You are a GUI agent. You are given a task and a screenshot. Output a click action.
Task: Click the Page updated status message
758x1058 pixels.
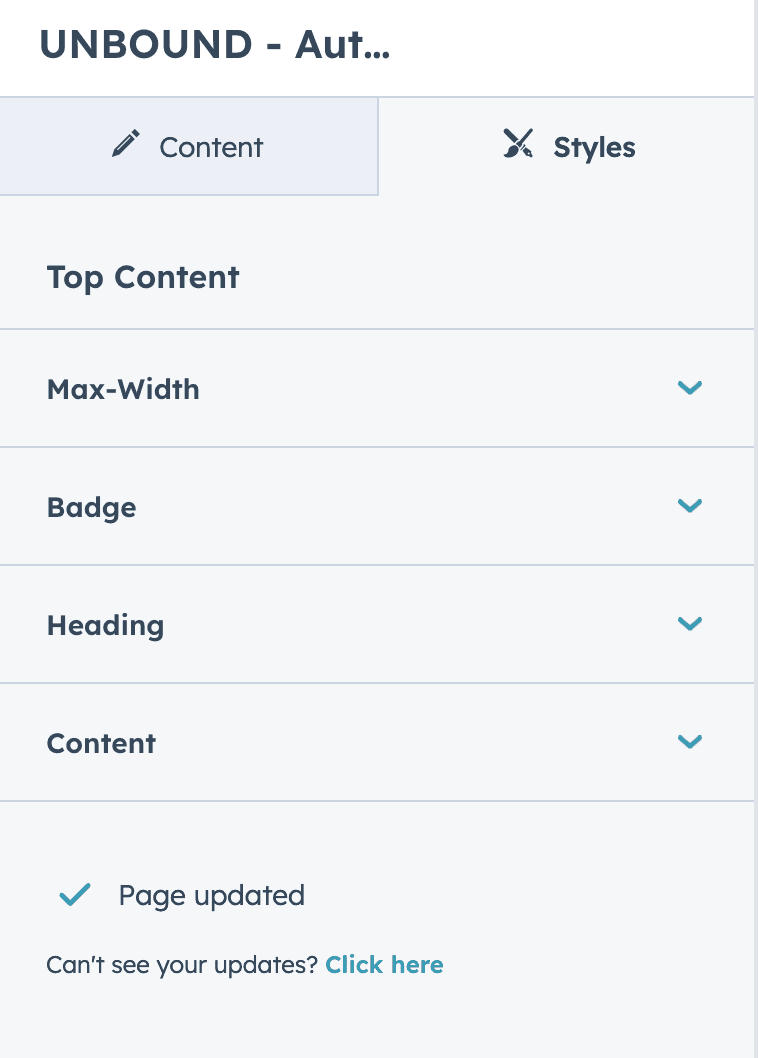pos(211,895)
